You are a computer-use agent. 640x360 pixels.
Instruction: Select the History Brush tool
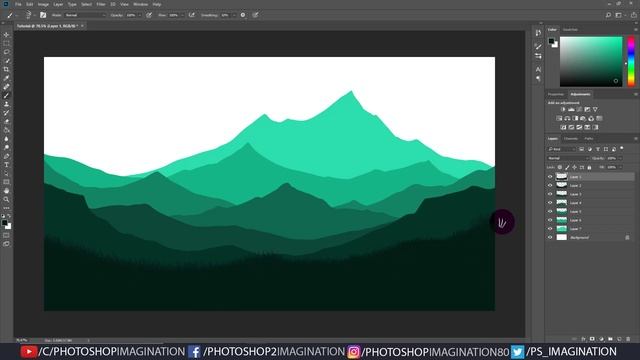(6, 113)
